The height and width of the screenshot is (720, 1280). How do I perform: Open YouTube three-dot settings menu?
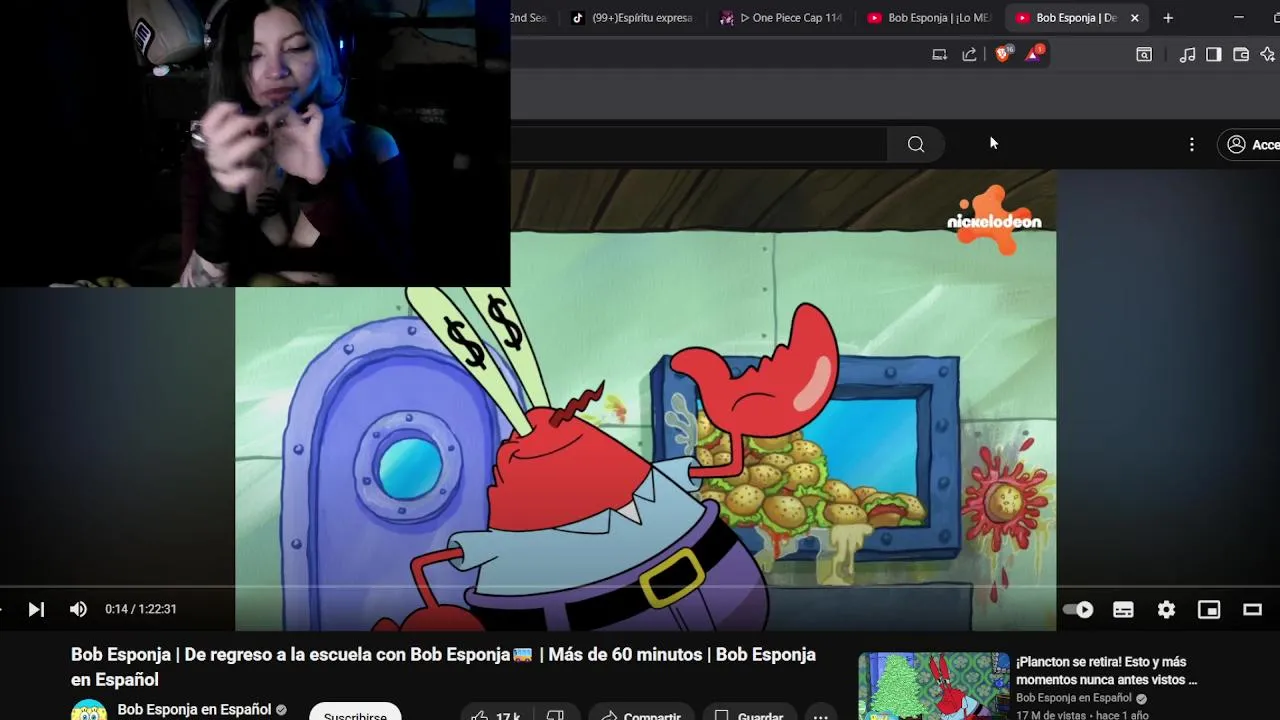pyautogui.click(x=1191, y=144)
